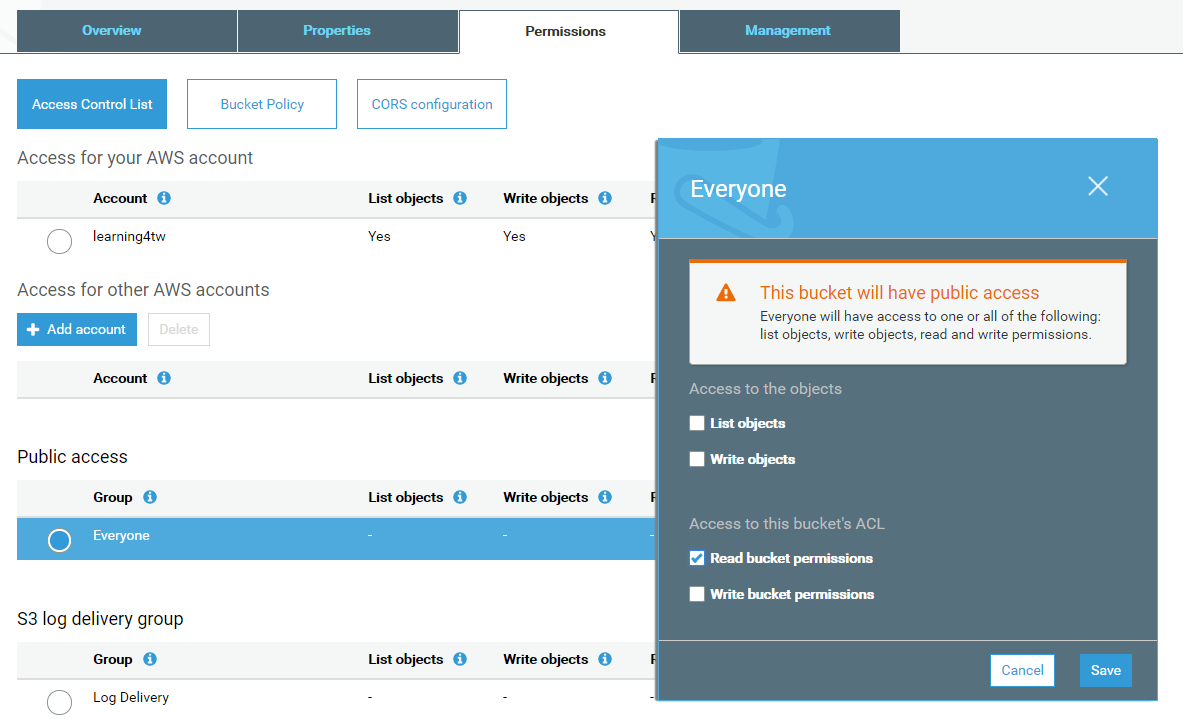Click info icon next to List objects in Public access
Screen dimensions: 1183x724
460,497
